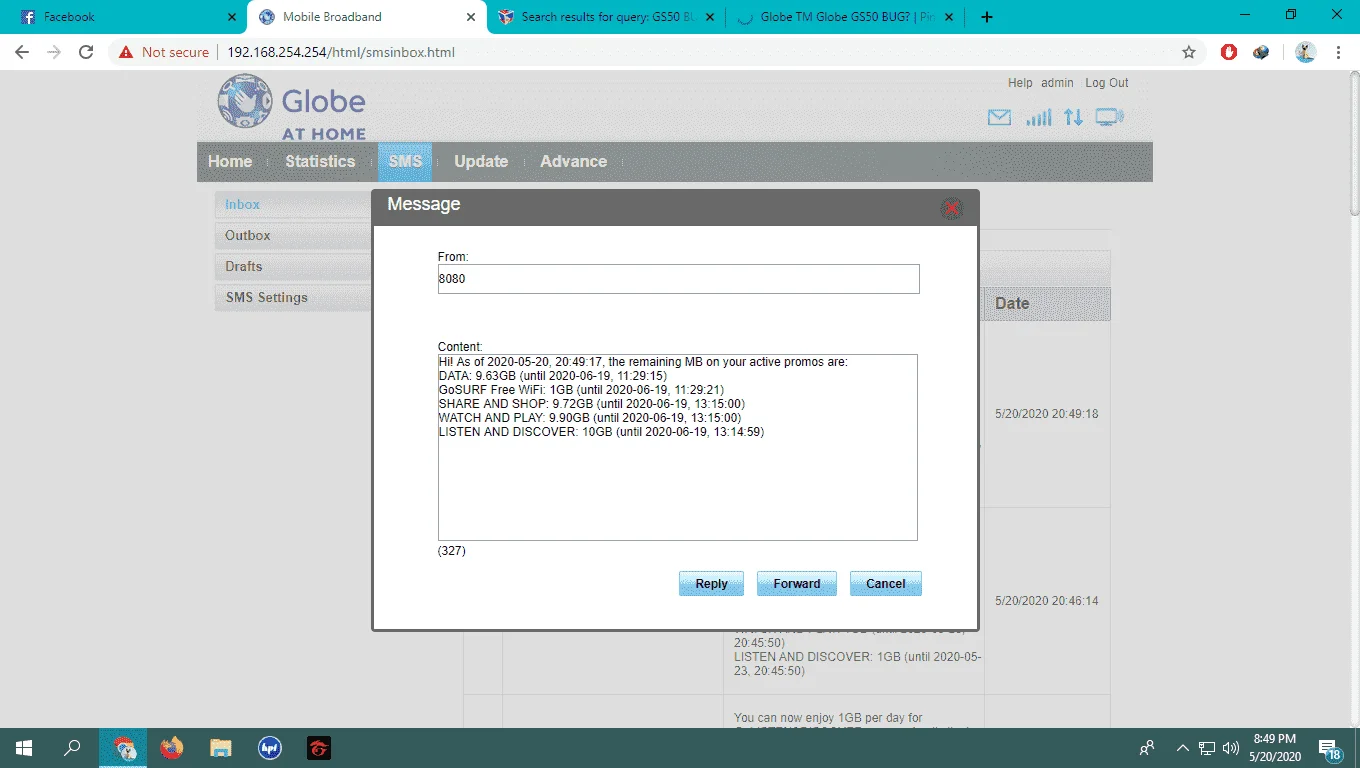Open Firefox from the taskbar
This screenshot has height=768, width=1360.
pyautogui.click(x=172, y=748)
